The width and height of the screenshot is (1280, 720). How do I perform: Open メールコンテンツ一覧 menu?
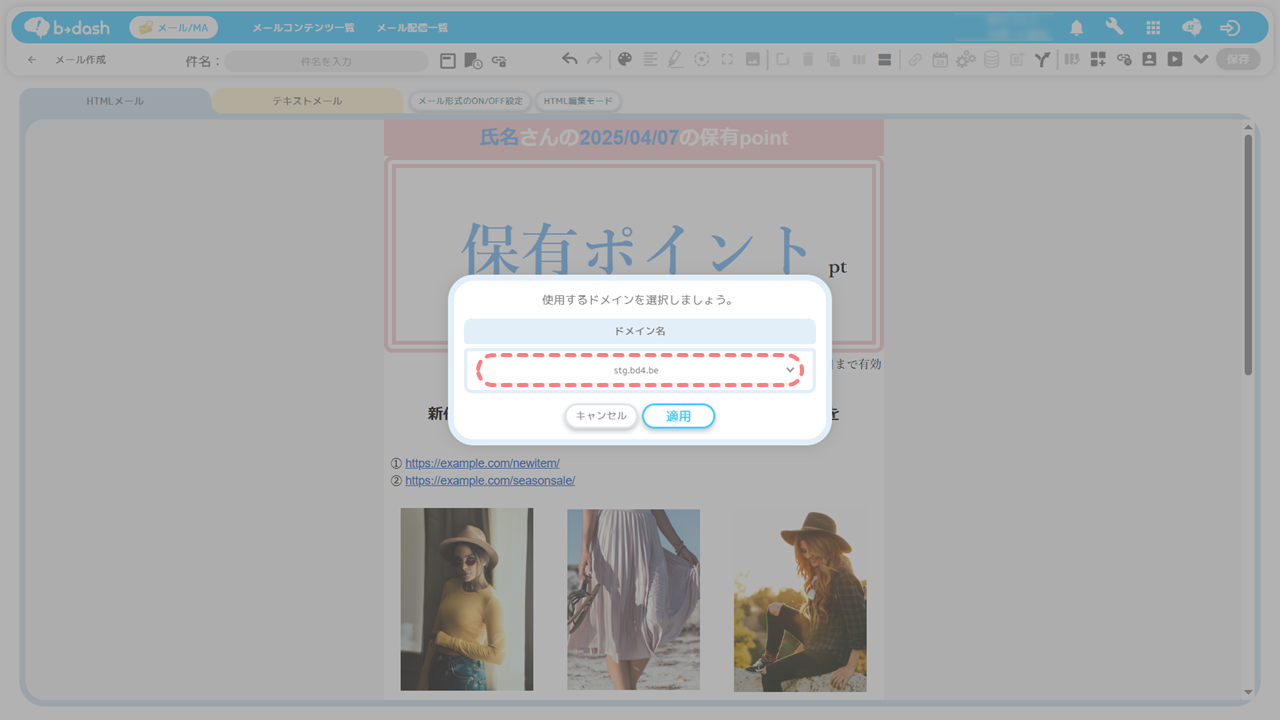tap(303, 28)
